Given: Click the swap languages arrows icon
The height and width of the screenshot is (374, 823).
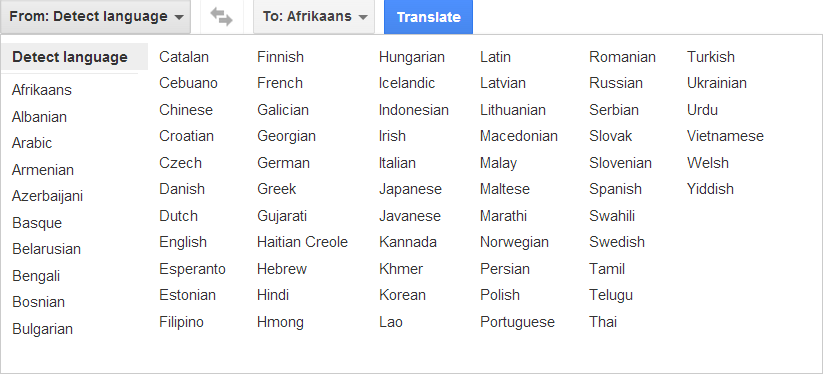Looking at the screenshot, I should tap(221, 17).
